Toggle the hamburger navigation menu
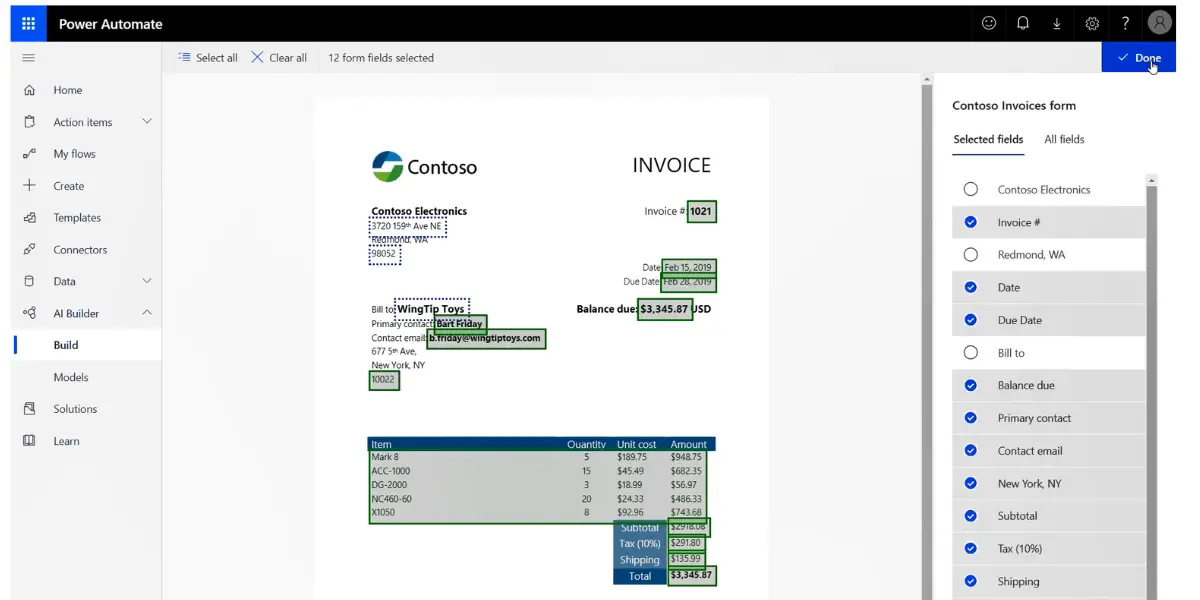1200x600 pixels. click(x=29, y=58)
